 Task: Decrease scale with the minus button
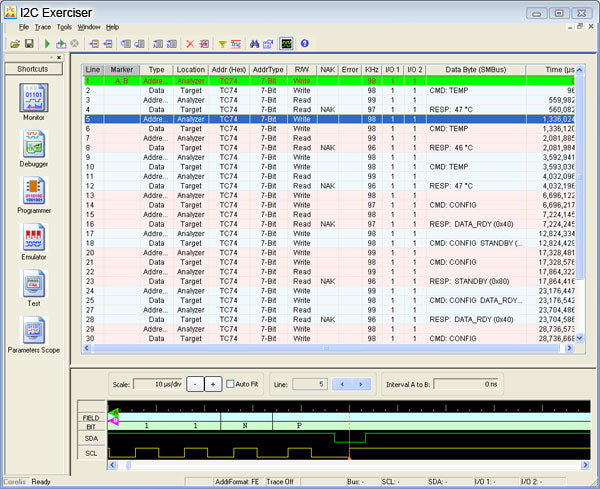(195, 384)
